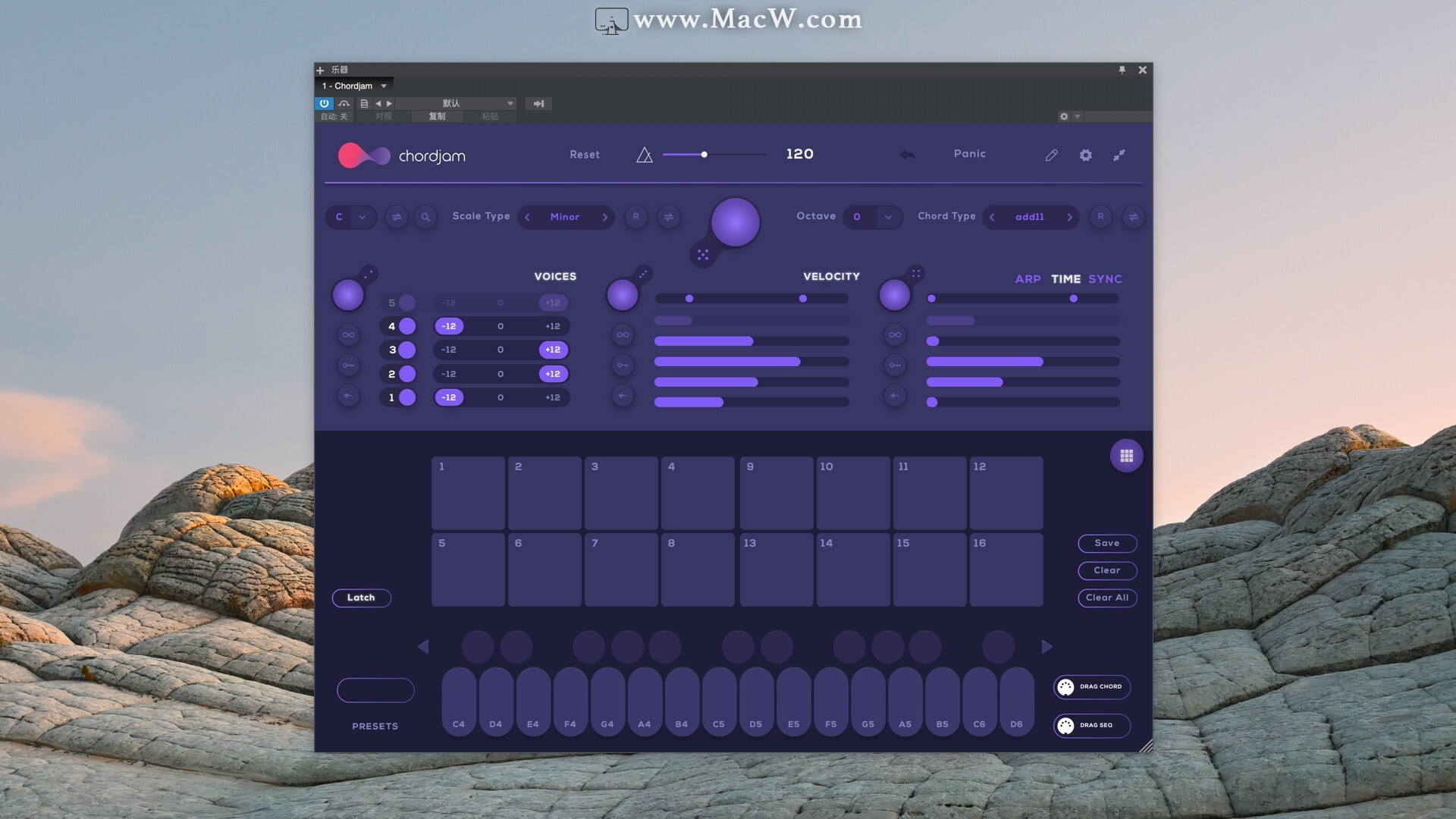
Task: Click the 粘贴 paste tab
Action: pos(490,117)
